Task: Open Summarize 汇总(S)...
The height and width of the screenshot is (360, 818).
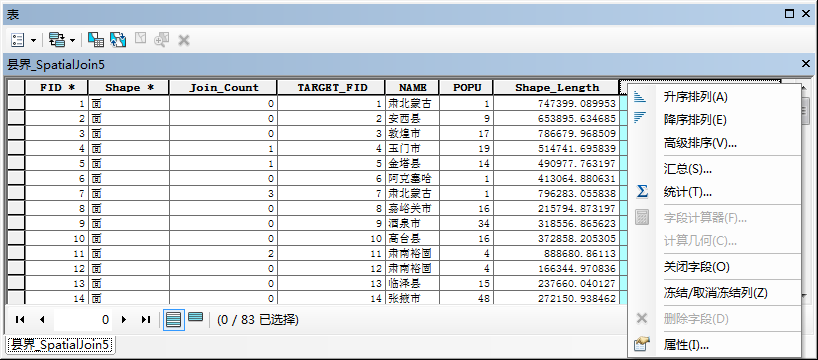Action: (x=688, y=169)
